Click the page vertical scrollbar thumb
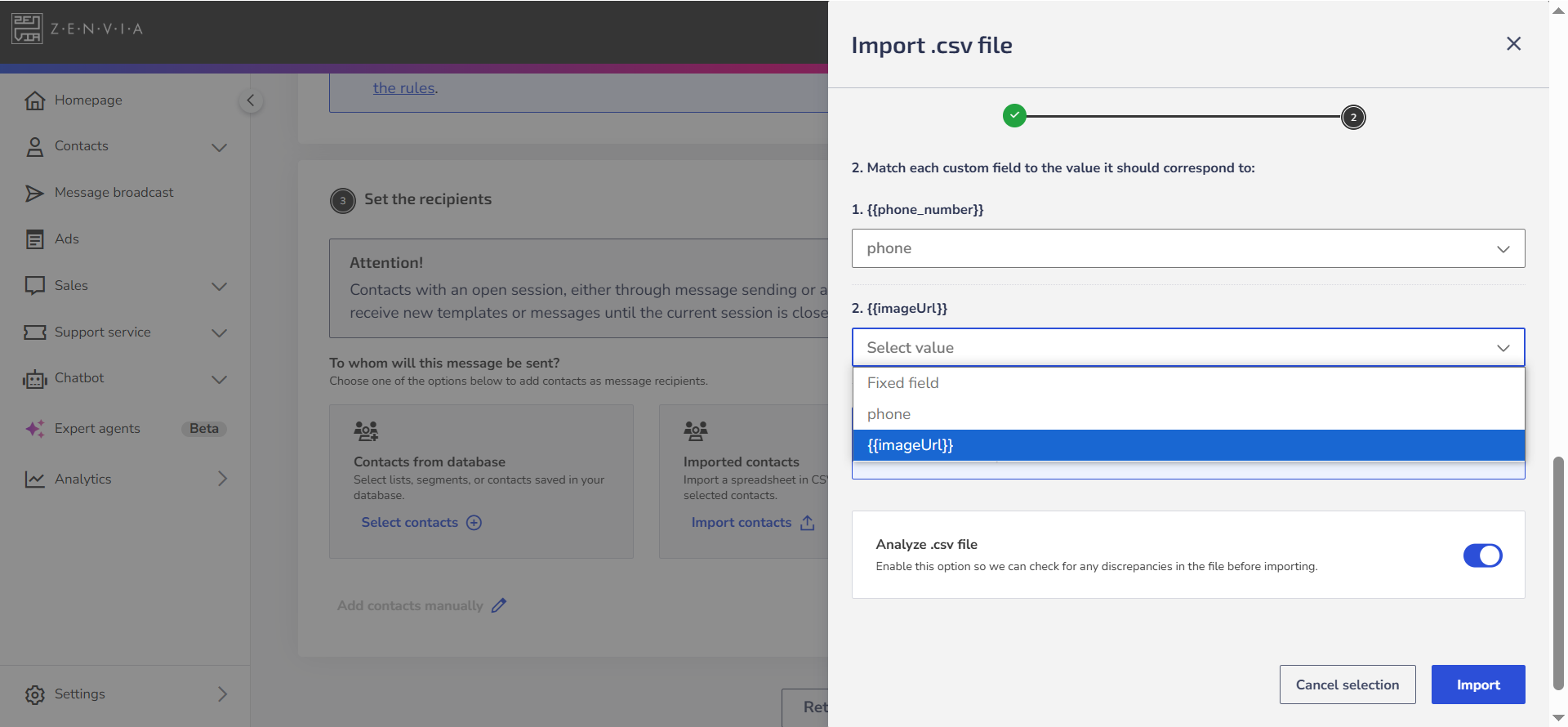The image size is (1568, 727). point(1558,572)
